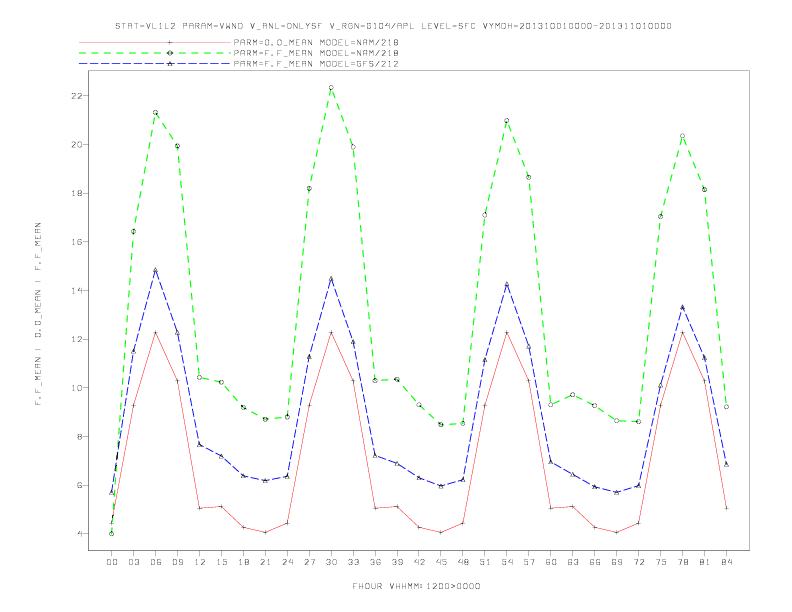This screenshot has width=792, height=612.
Task: Click x-axis tick label 72
Action: 638,562
